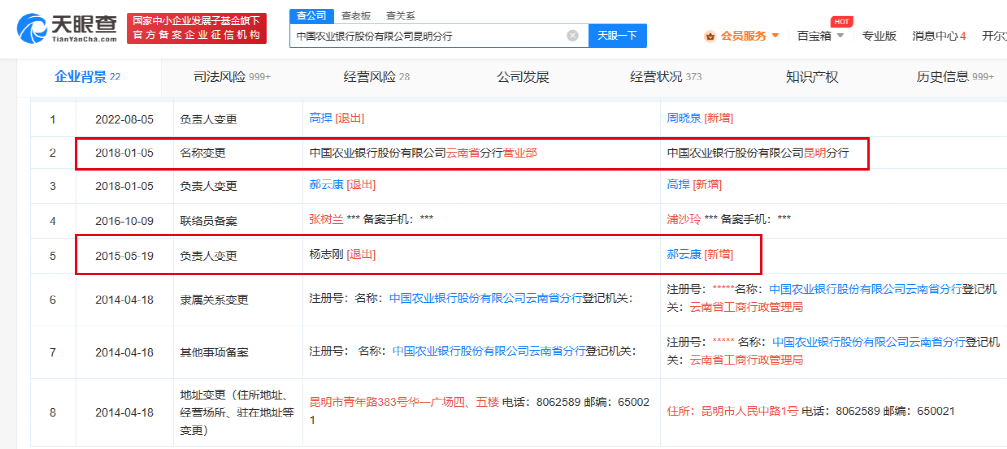1007x449 pixels.
Task: Select the 查公司 search tab
Action: [311, 15]
